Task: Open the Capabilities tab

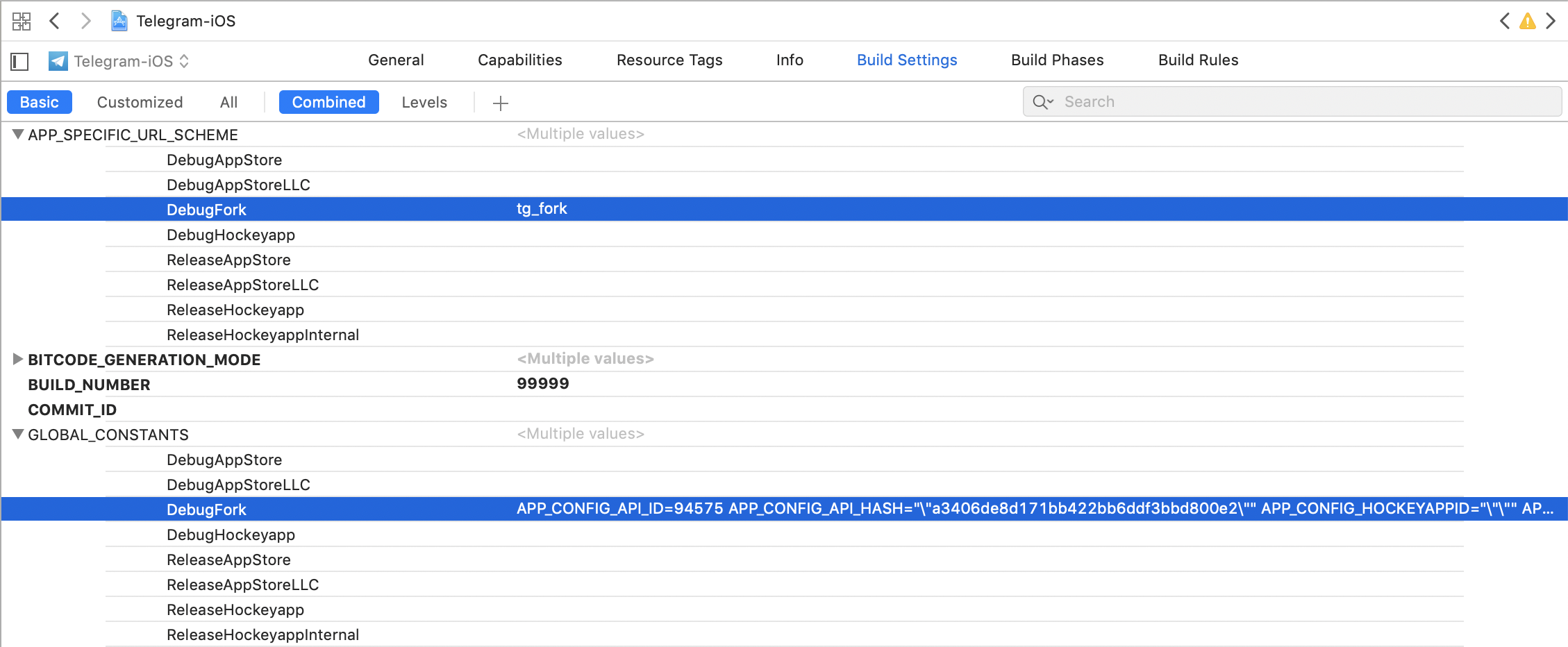Action: 520,60
